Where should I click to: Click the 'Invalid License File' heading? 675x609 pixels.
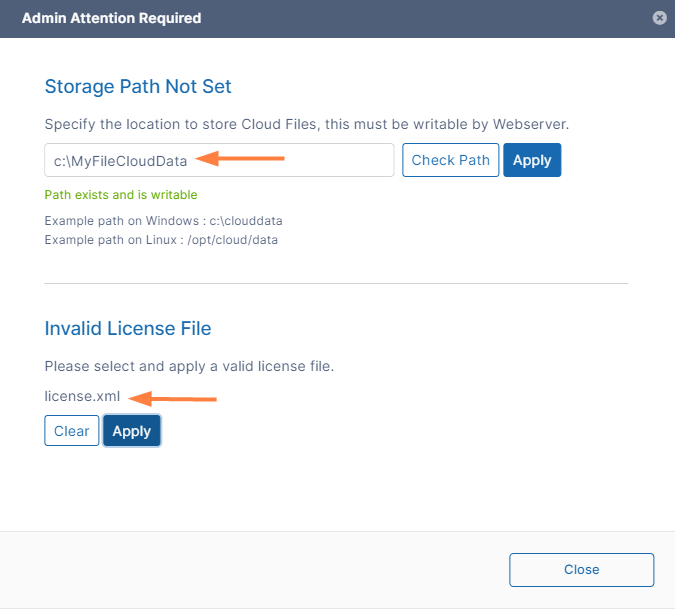128,328
